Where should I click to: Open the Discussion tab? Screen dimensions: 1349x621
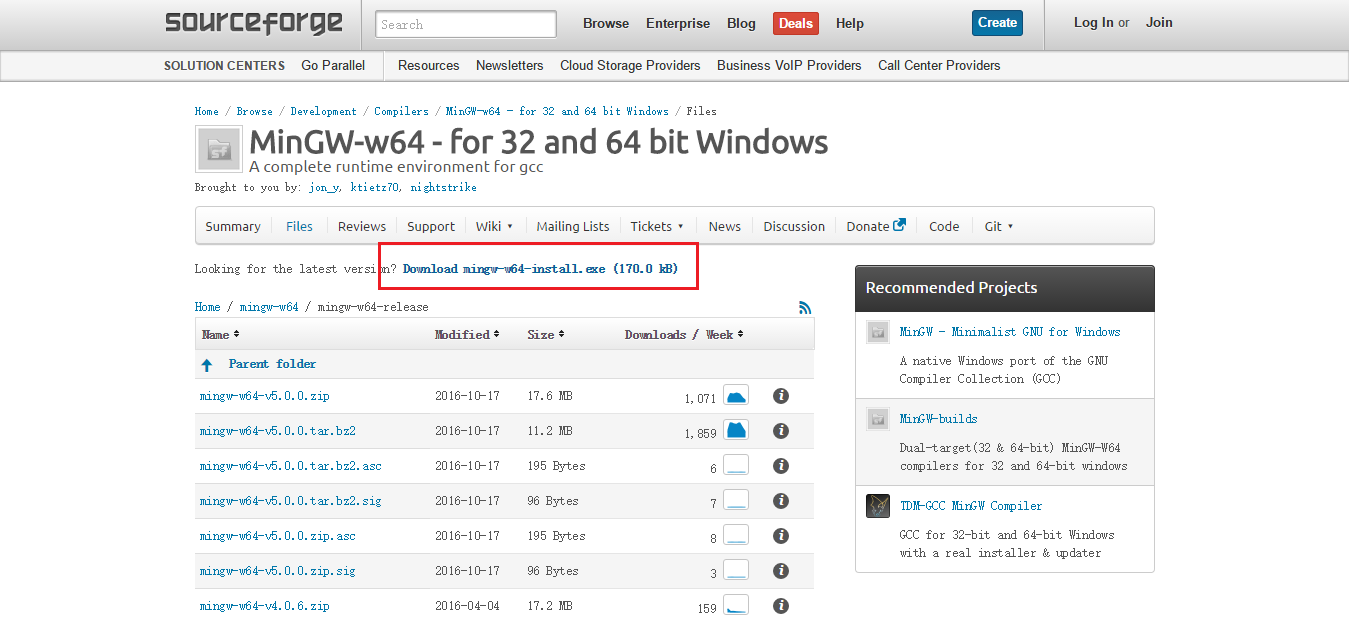[x=794, y=226]
